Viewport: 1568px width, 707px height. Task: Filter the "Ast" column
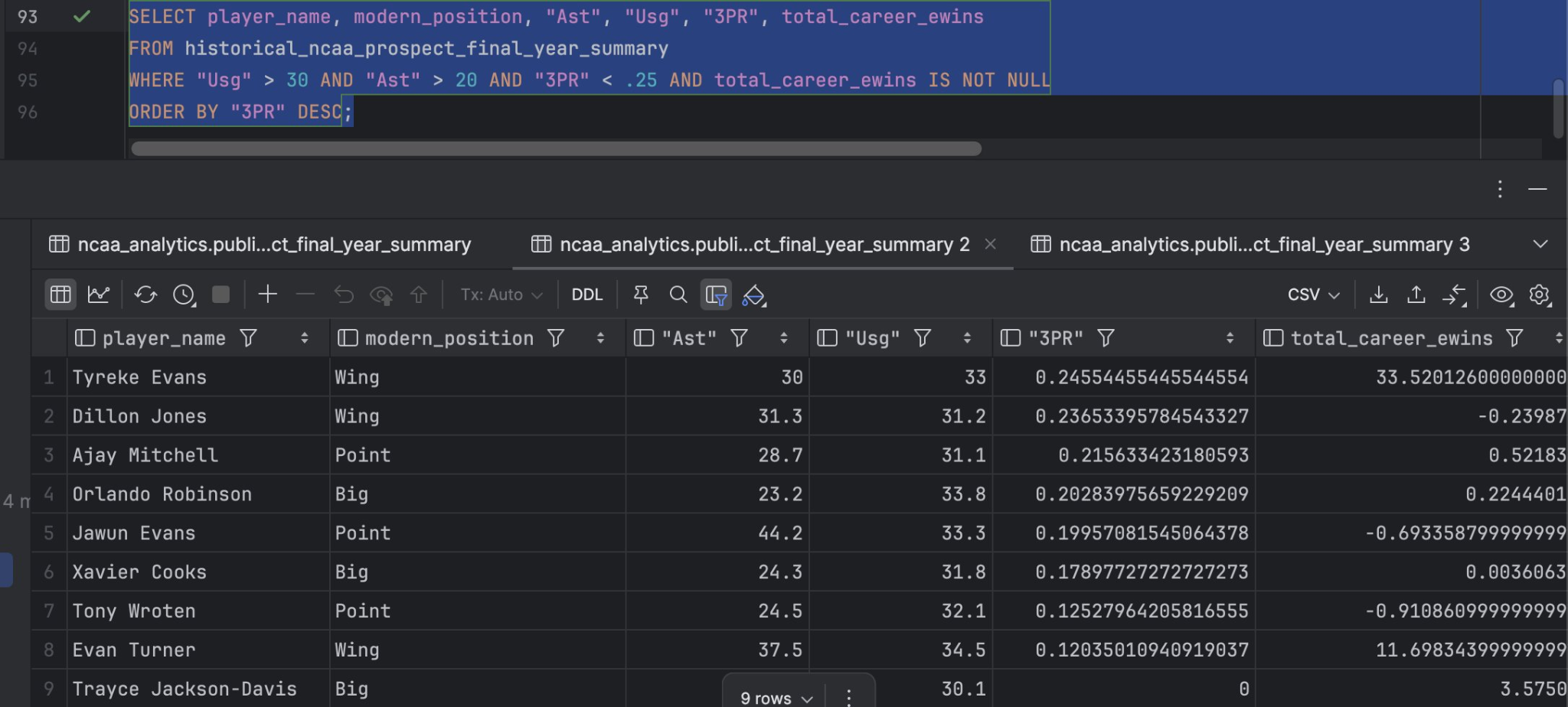(x=739, y=337)
